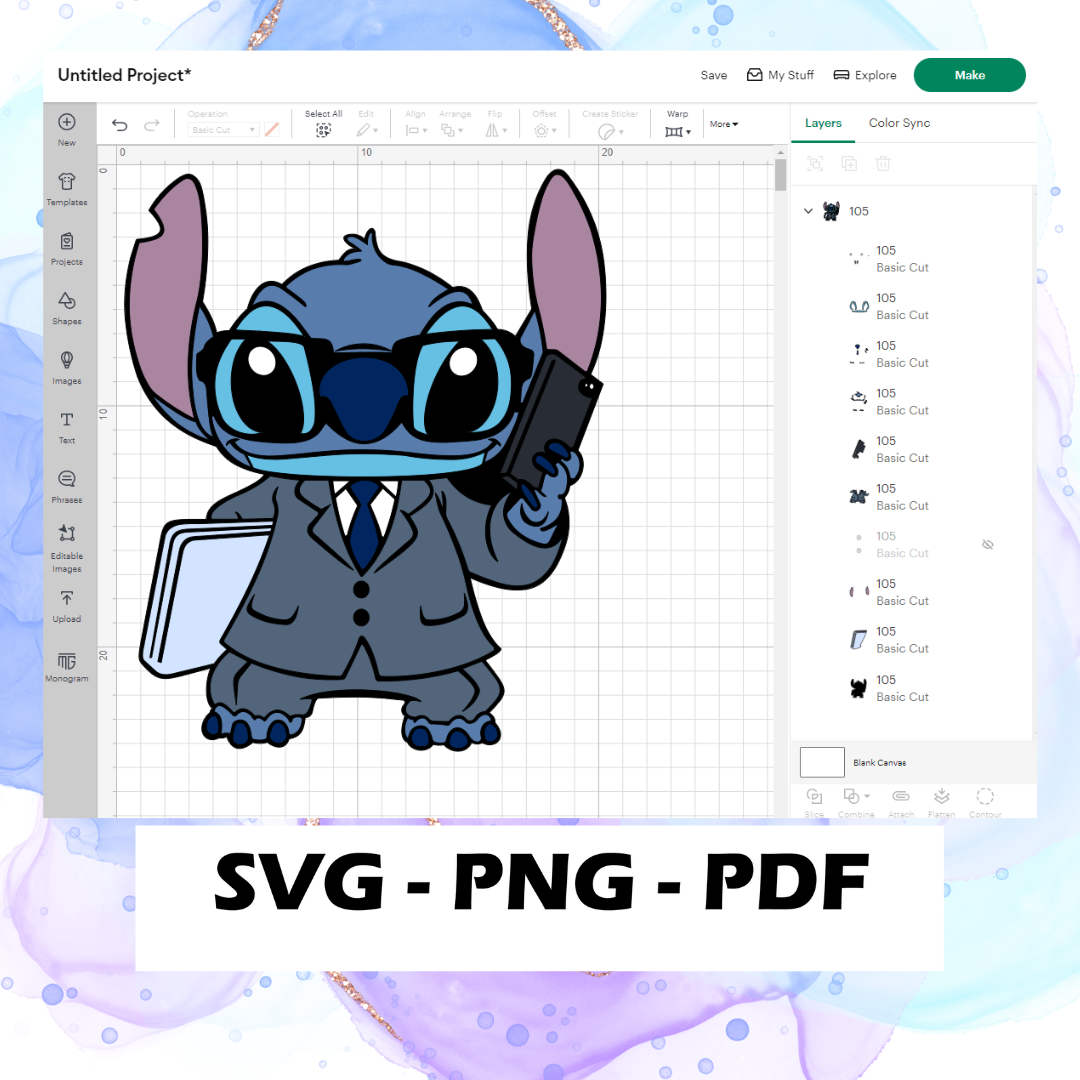The image size is (1080, 1080).
Task: Open the Warp dropdown
Action: click(x=678, y=131)
